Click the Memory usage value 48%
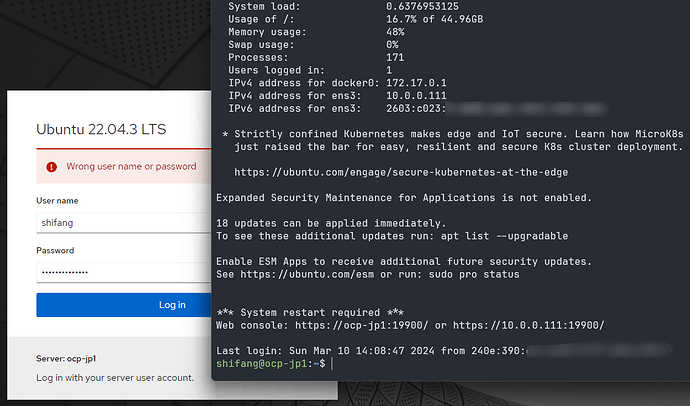690x406 pixels. (395, 32)
